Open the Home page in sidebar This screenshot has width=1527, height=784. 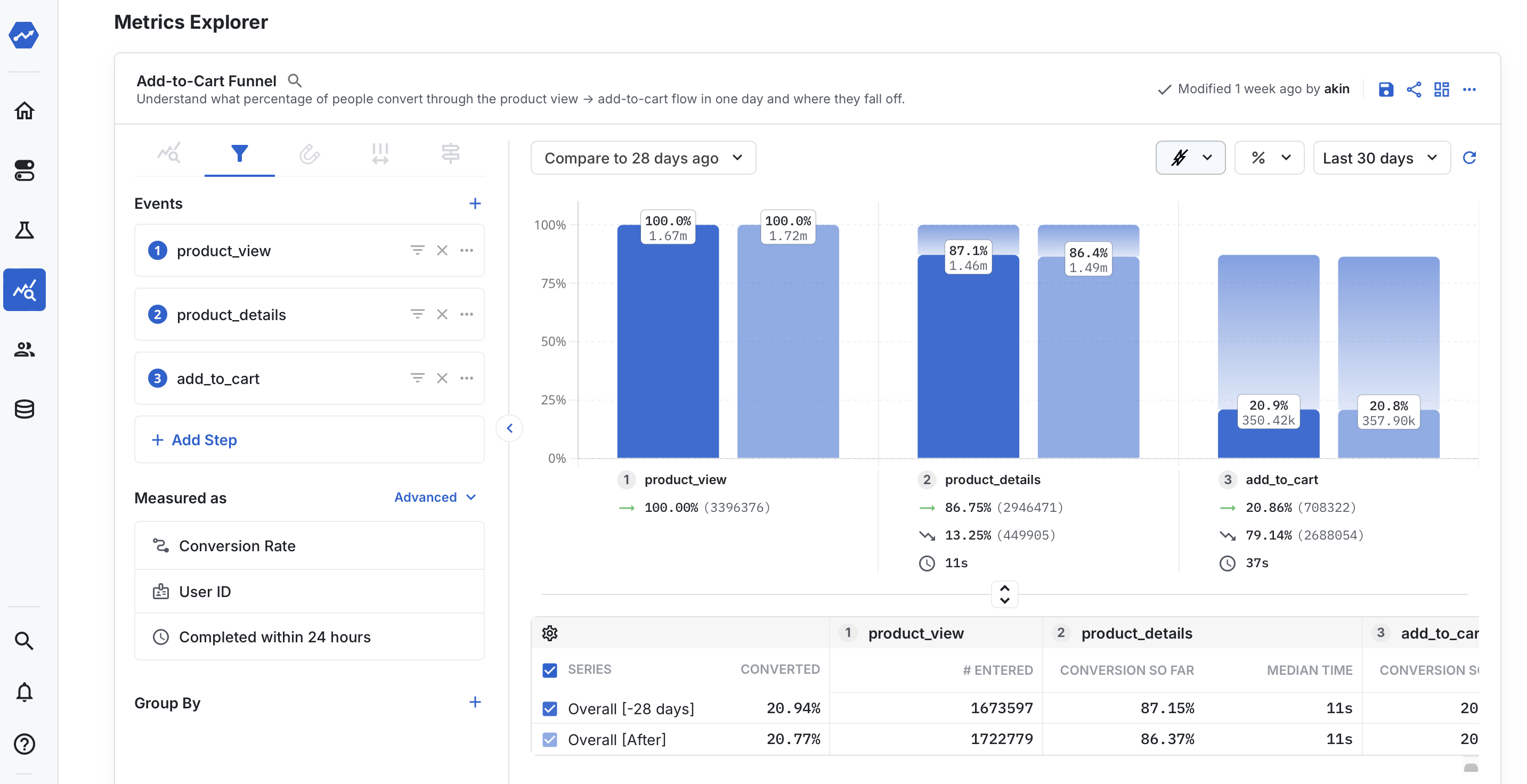click(x=25, y=111)
